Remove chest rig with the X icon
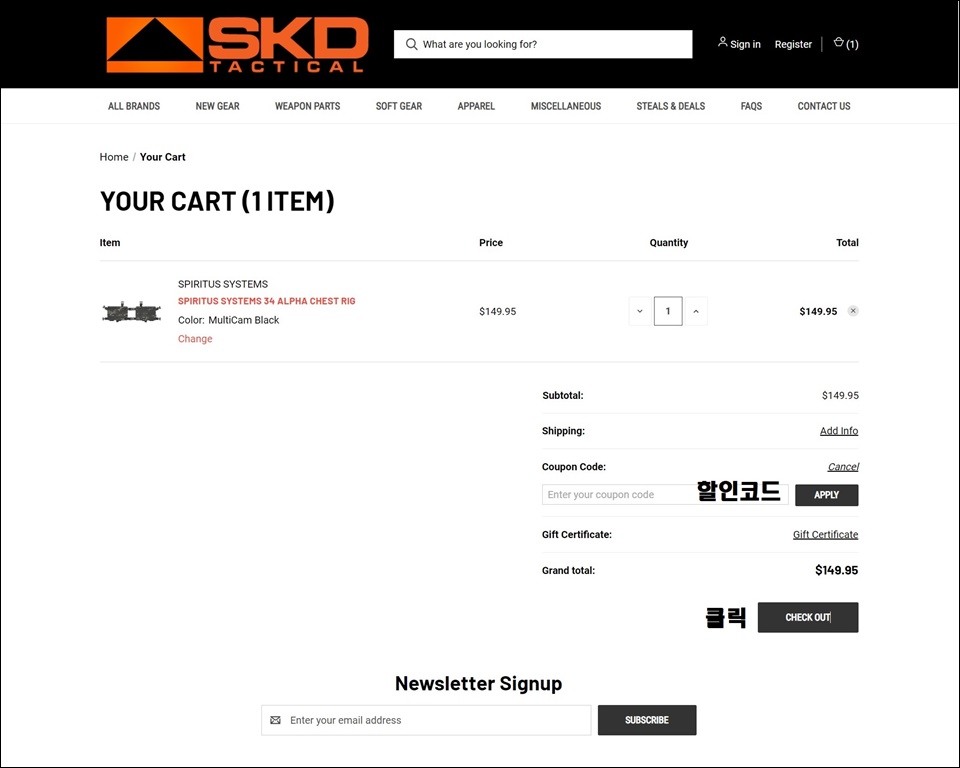Viewport: 960px width, 768px height. click(x=853, y=311)
